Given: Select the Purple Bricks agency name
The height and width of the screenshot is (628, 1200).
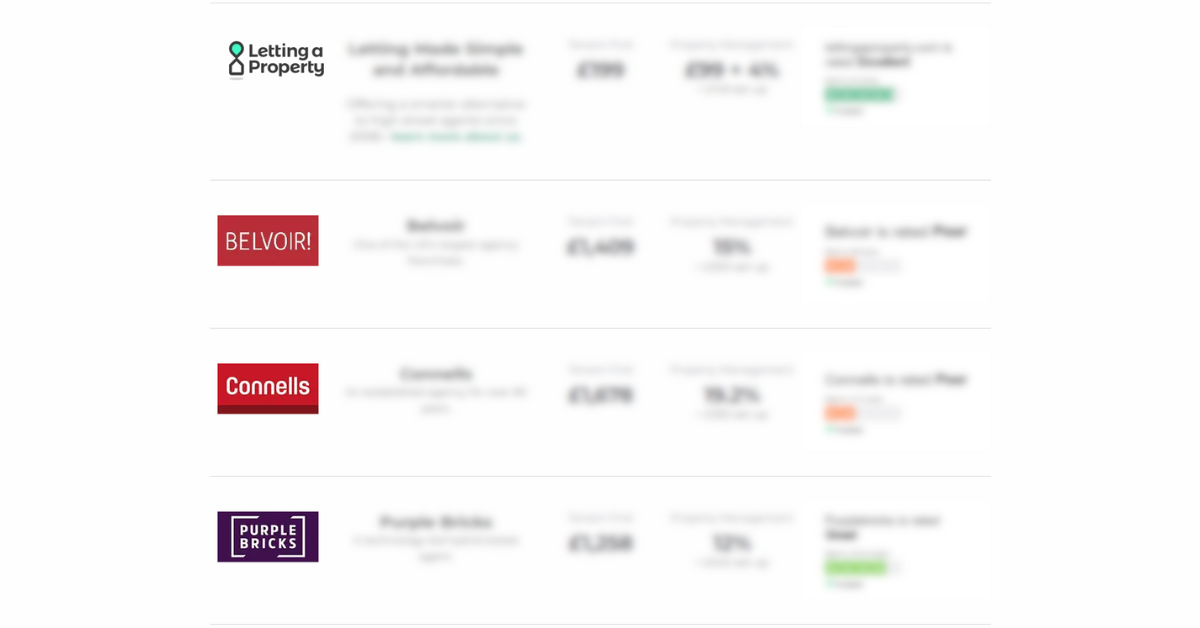Looking at the screenshot, I should click(436, 522).
